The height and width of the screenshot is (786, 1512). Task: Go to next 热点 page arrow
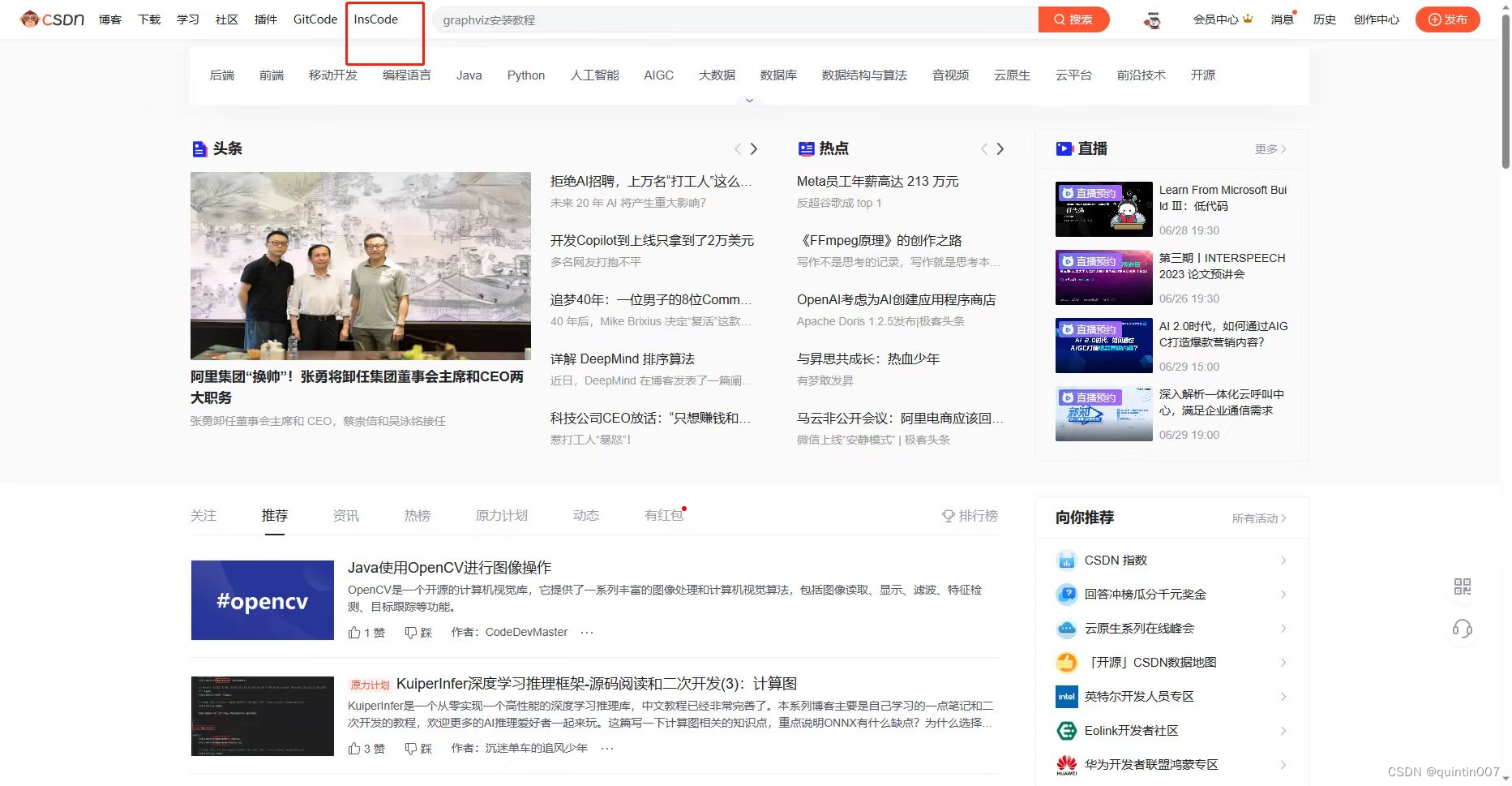[1000, 149]
